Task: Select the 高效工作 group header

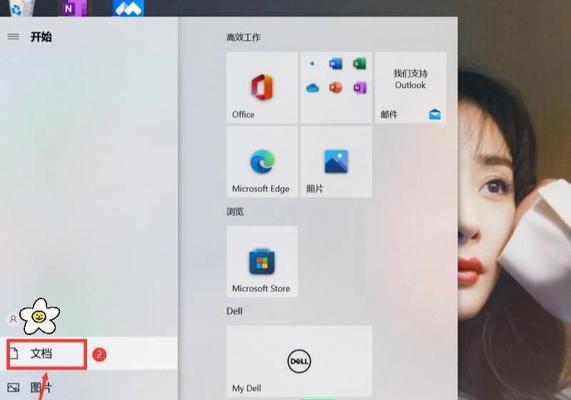Action: [x=243, y=37]
